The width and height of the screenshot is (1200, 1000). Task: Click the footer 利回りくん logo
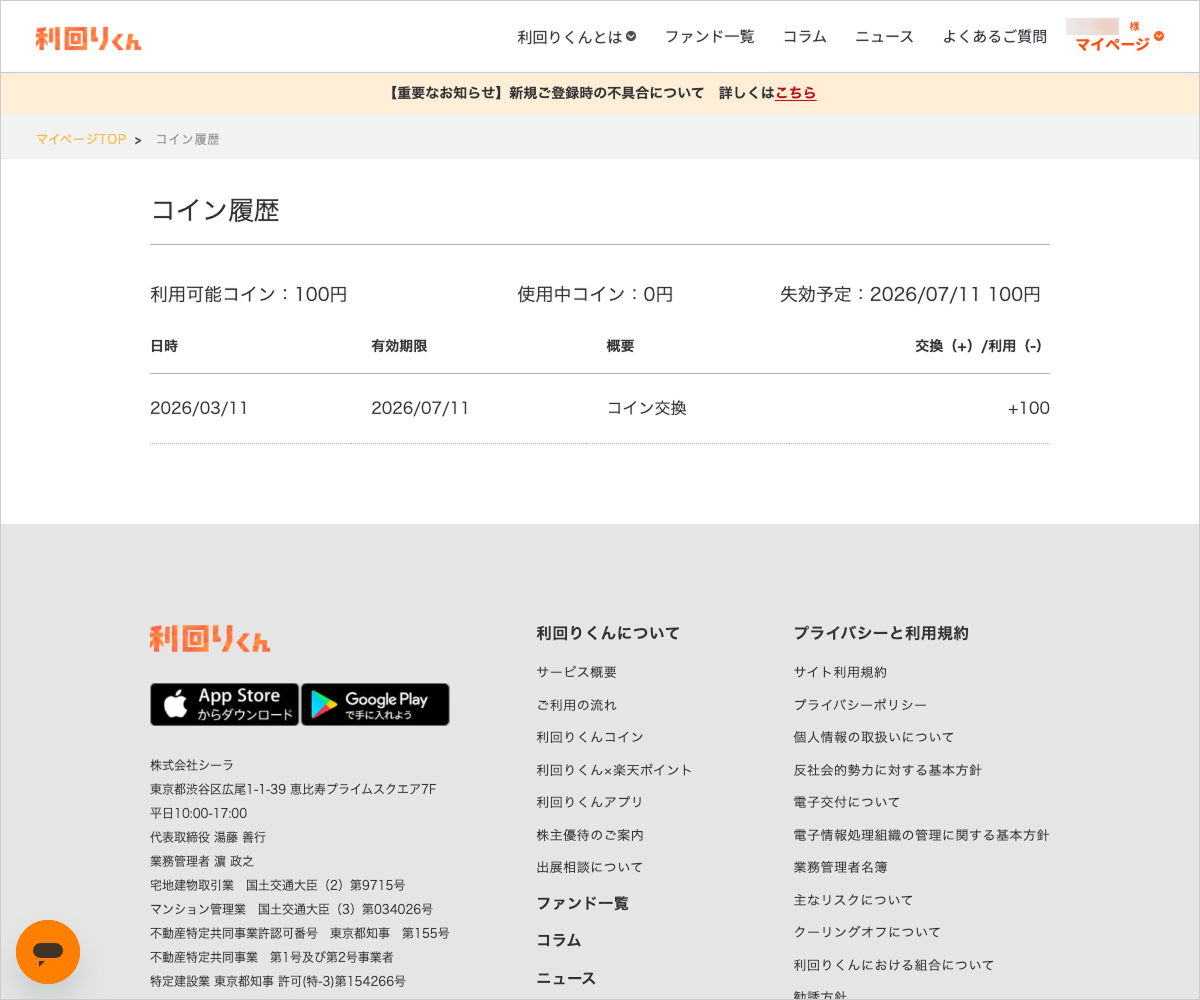210,638
